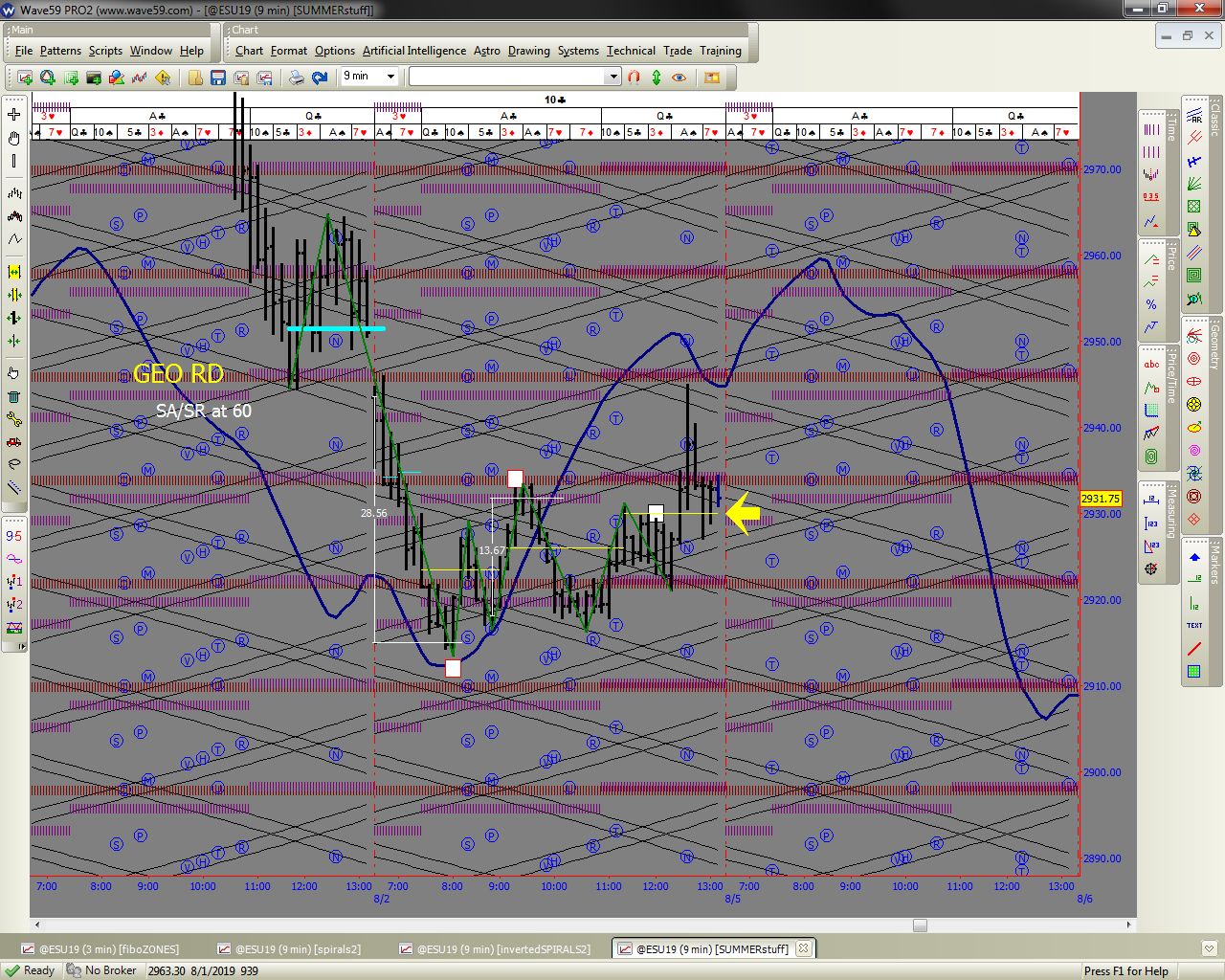Click the SA/SR at 60 annotation

pos(204,412)
